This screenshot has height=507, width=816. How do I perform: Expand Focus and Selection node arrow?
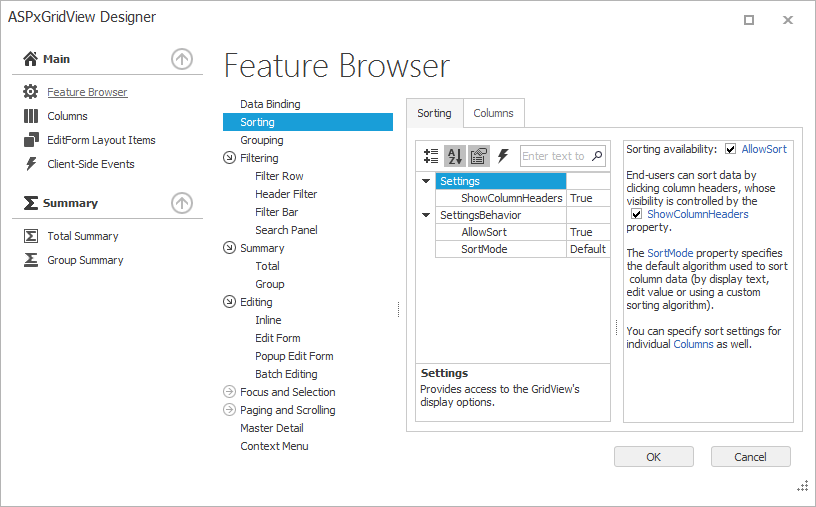coord(229,391)
